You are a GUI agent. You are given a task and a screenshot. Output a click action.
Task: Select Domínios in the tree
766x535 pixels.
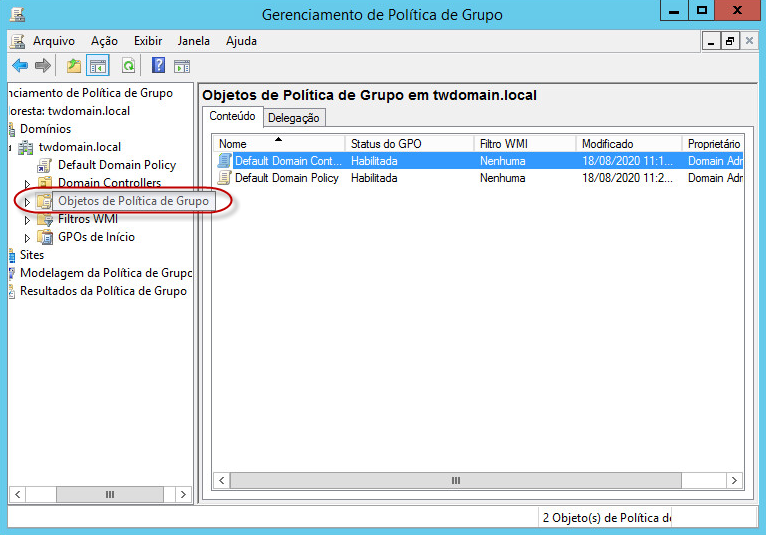click(x=45, y=129)
